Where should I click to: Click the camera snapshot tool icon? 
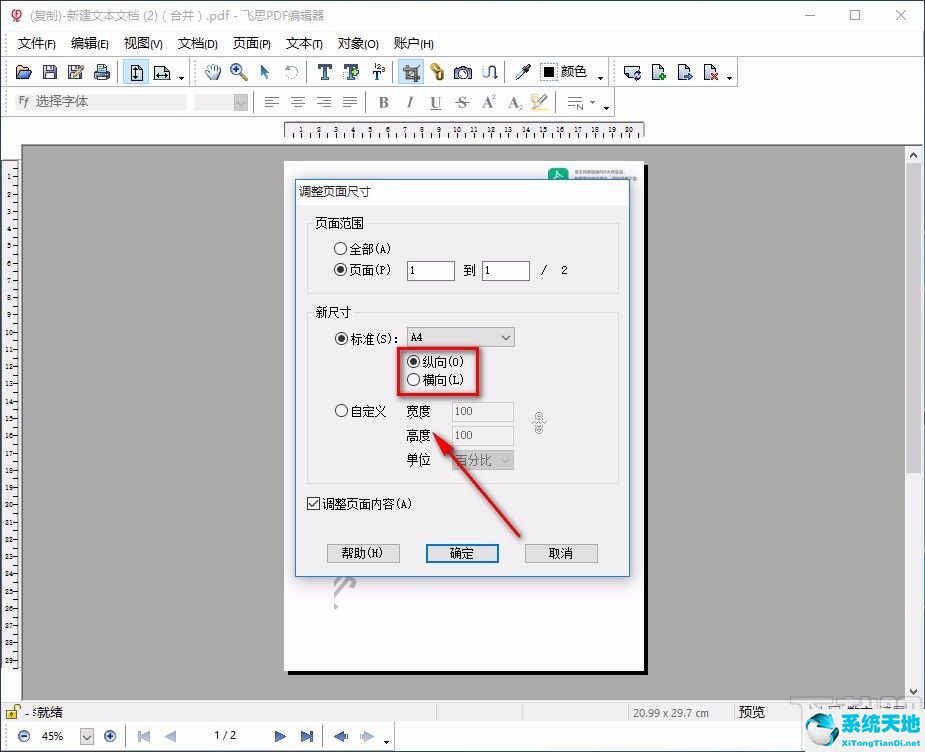(463, 72)
